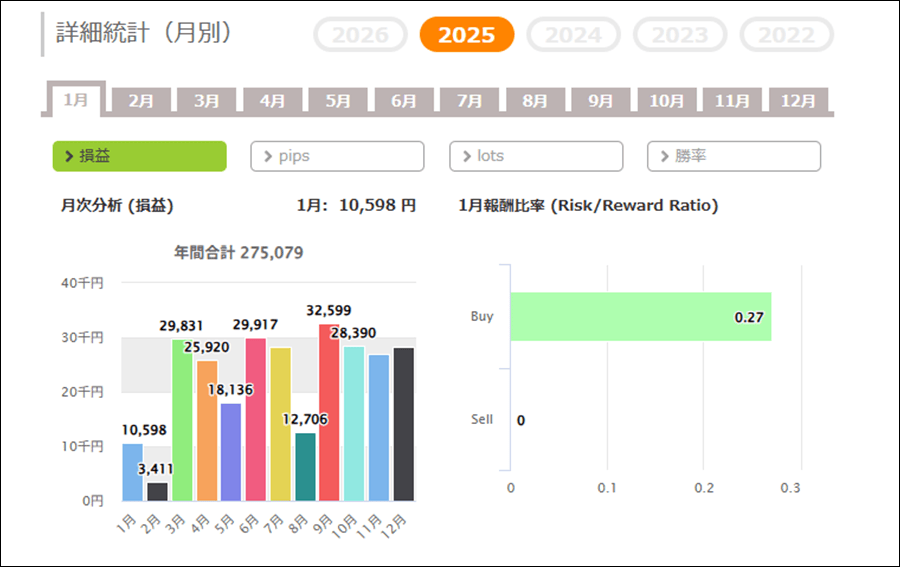Click the teal 8月 bar showing 12,706
The height and width of the screenshot is (567, 900).
coord(305,467)
